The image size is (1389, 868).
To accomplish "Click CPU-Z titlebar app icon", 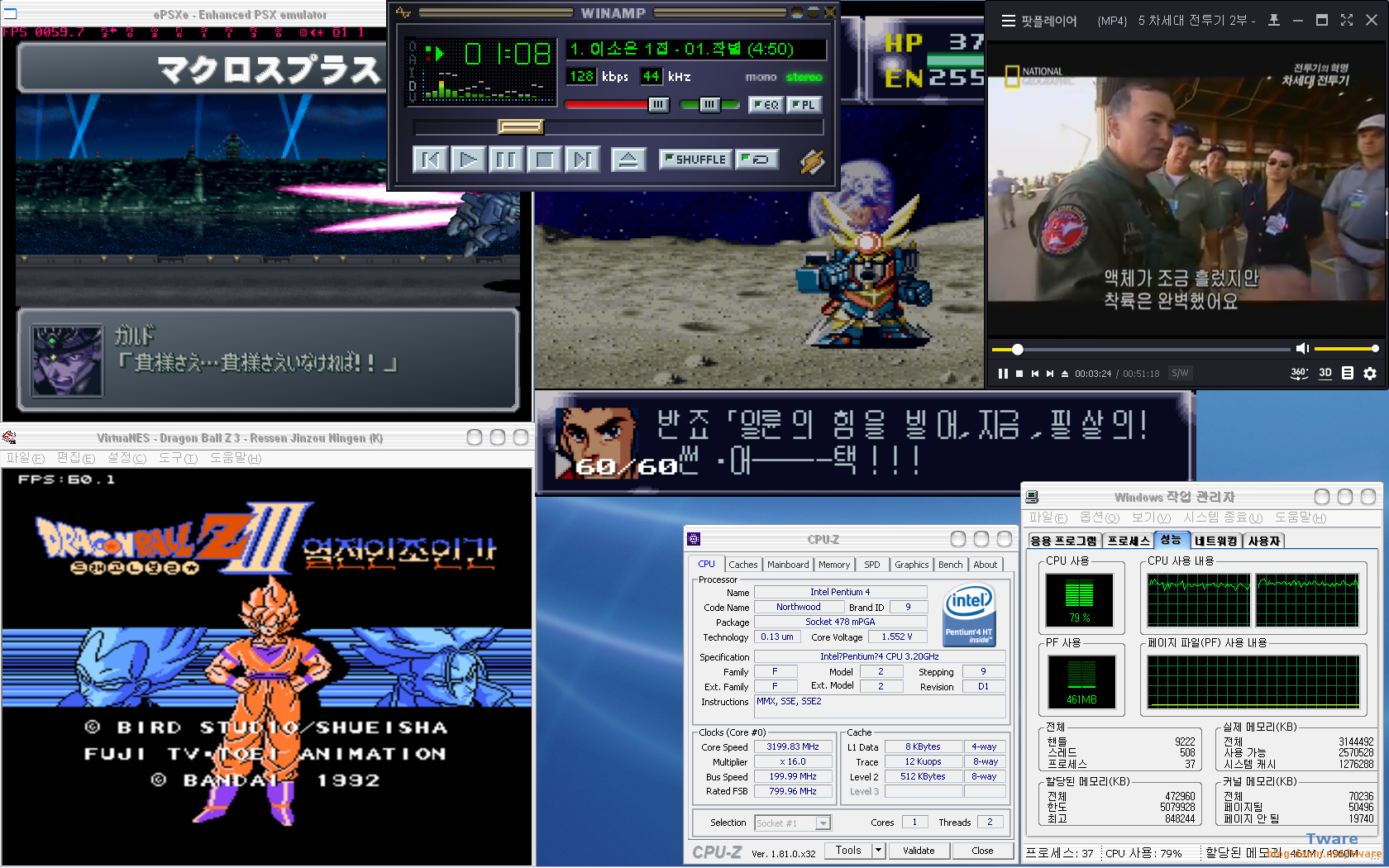I will pyautogui.click(x=694, y=540).
